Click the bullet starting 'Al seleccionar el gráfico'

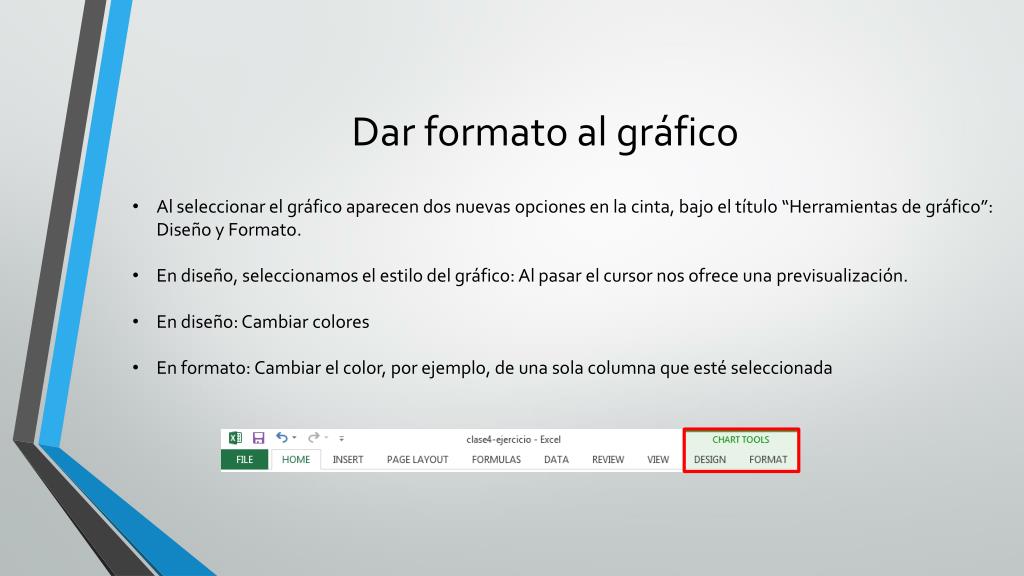click(x=574, y=218)
